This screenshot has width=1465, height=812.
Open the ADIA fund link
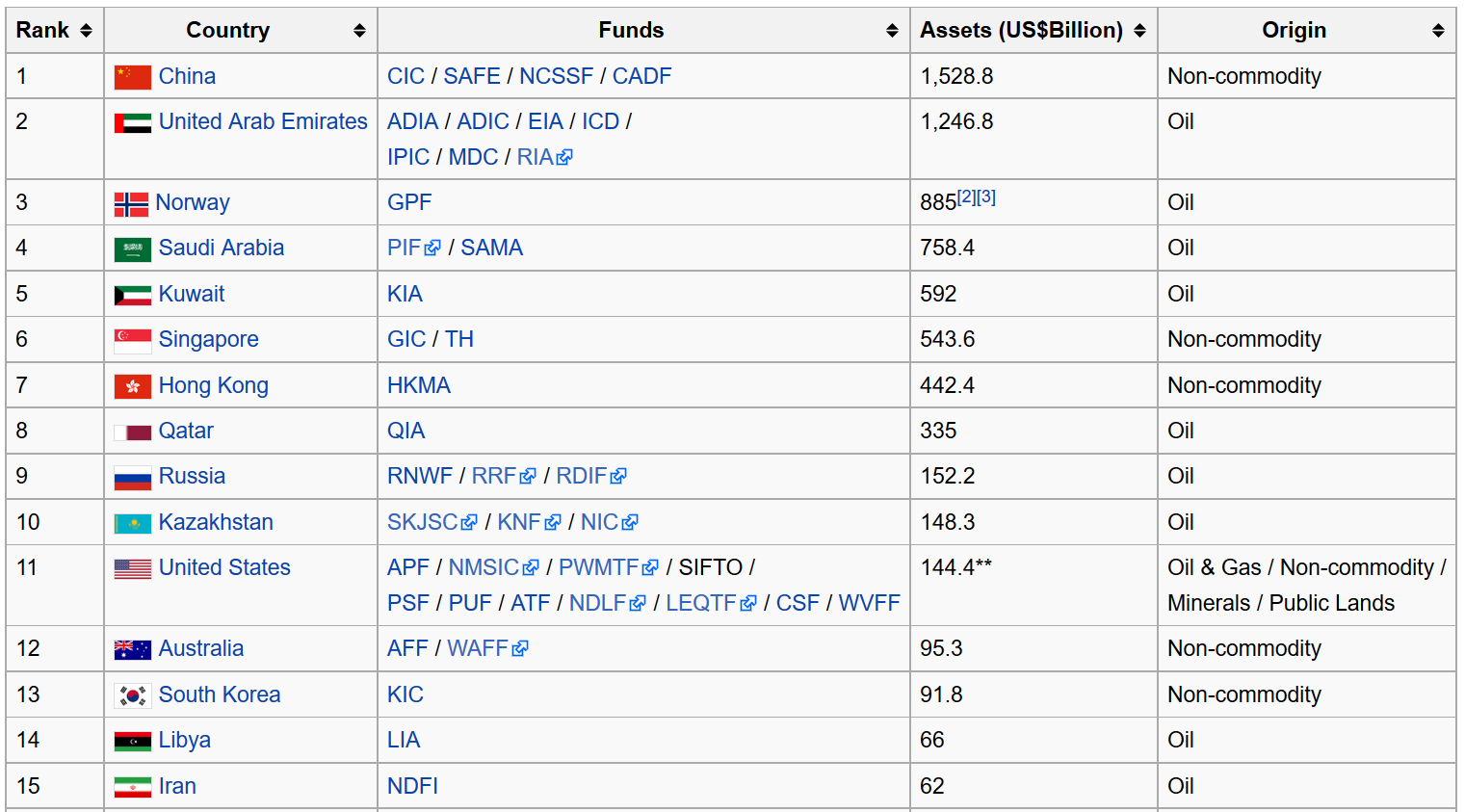coord(412,121)
